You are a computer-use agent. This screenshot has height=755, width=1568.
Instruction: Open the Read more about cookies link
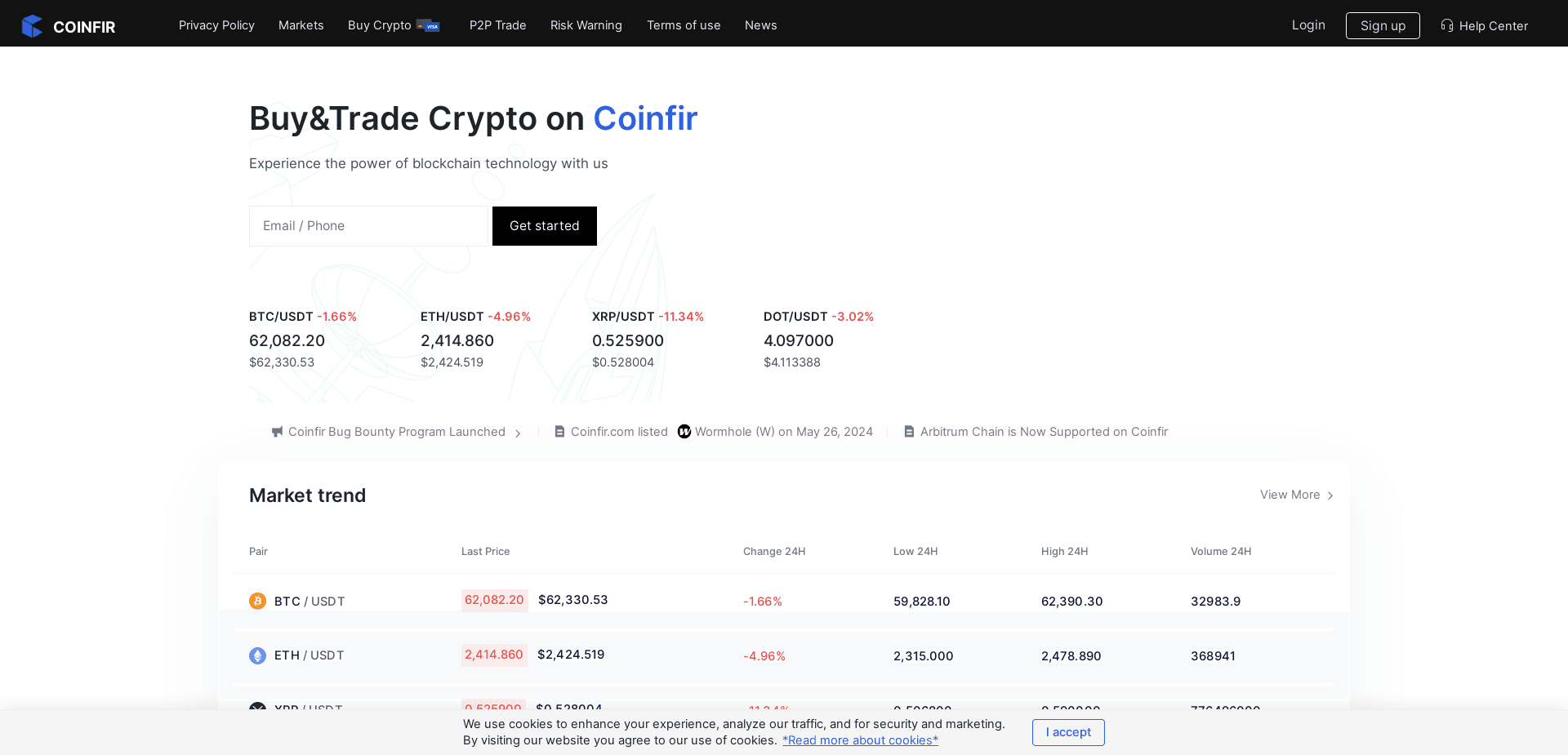point(860,740)
